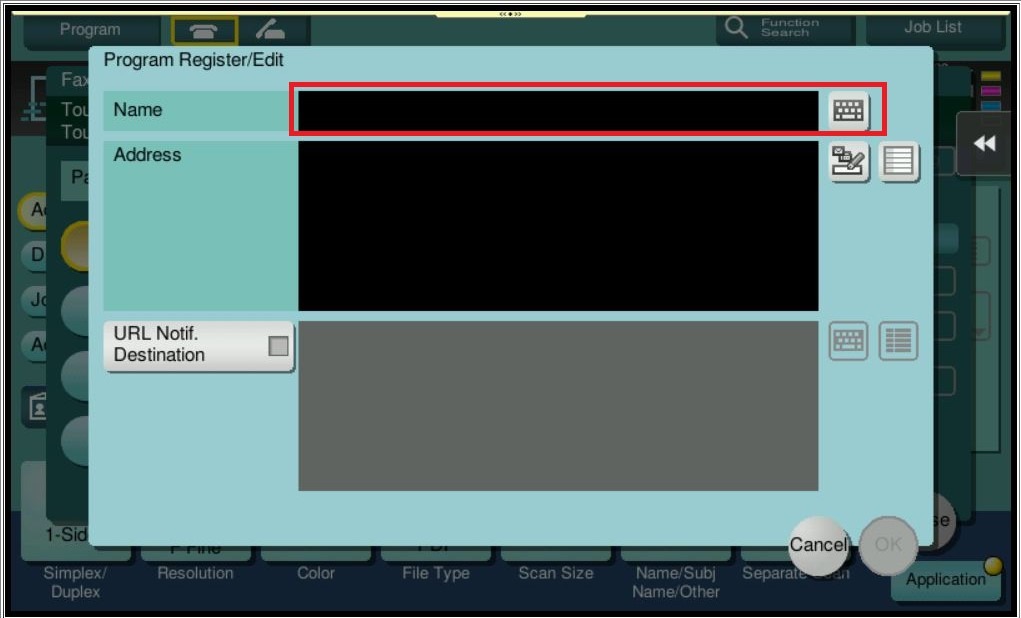Click the address direct input icon

[849, 161]
